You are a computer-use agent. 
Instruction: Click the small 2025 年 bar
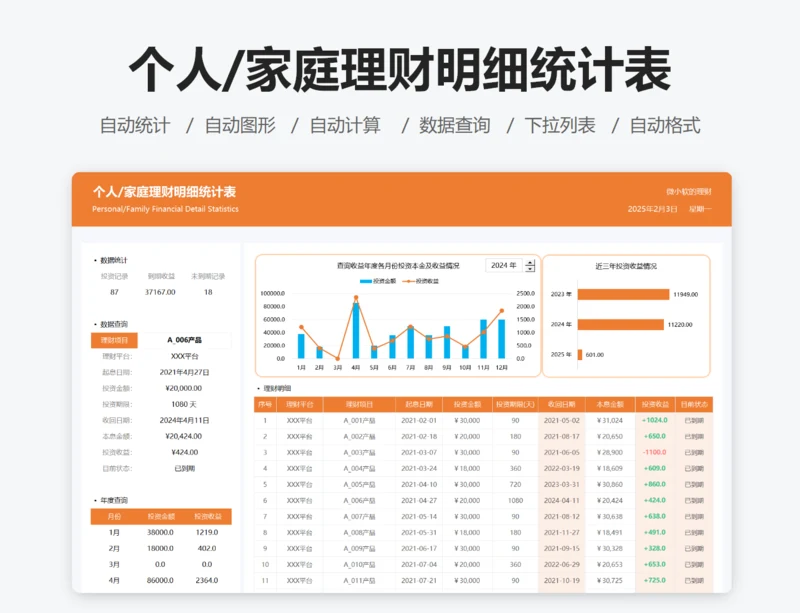(580, 354)
